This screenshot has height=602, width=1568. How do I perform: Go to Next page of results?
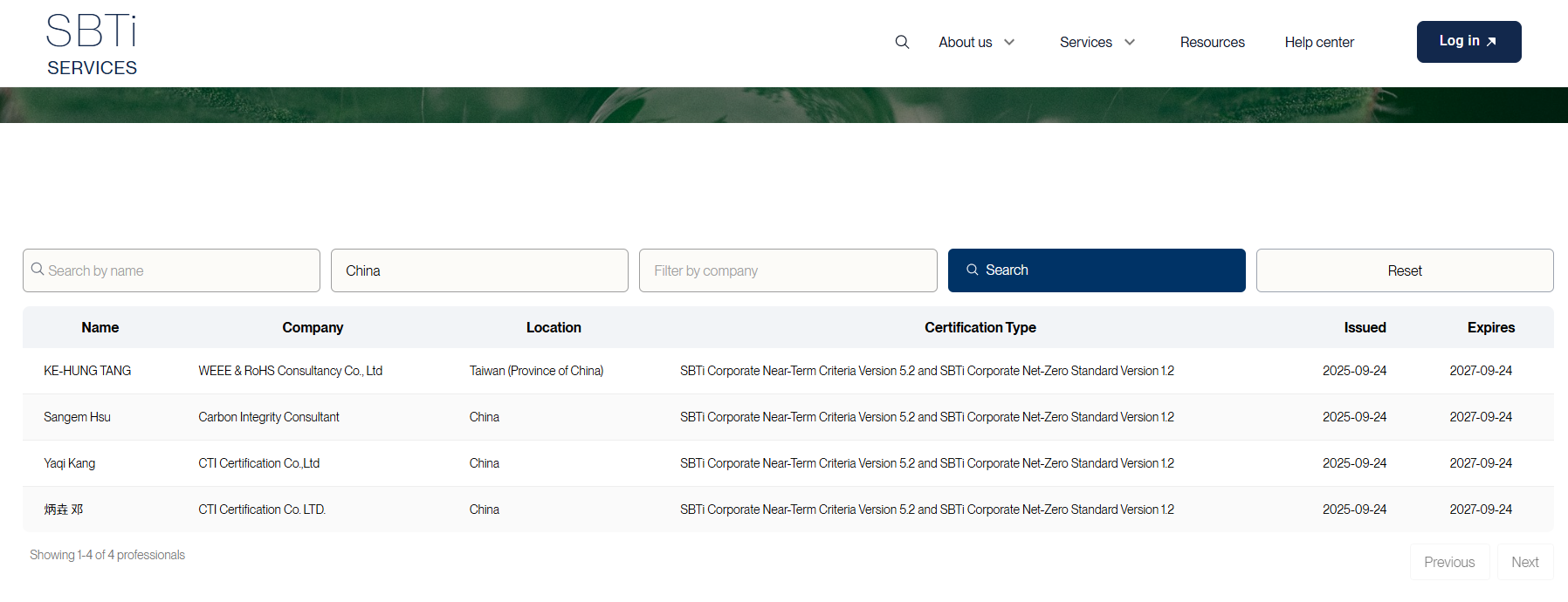tap(1524, 562)
